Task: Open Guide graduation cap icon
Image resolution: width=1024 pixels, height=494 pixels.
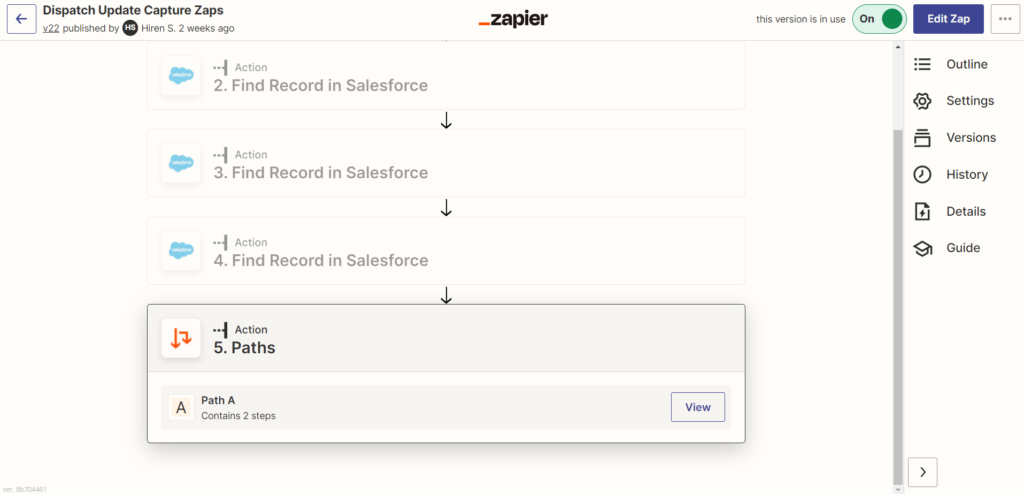Action: (923, 248)
